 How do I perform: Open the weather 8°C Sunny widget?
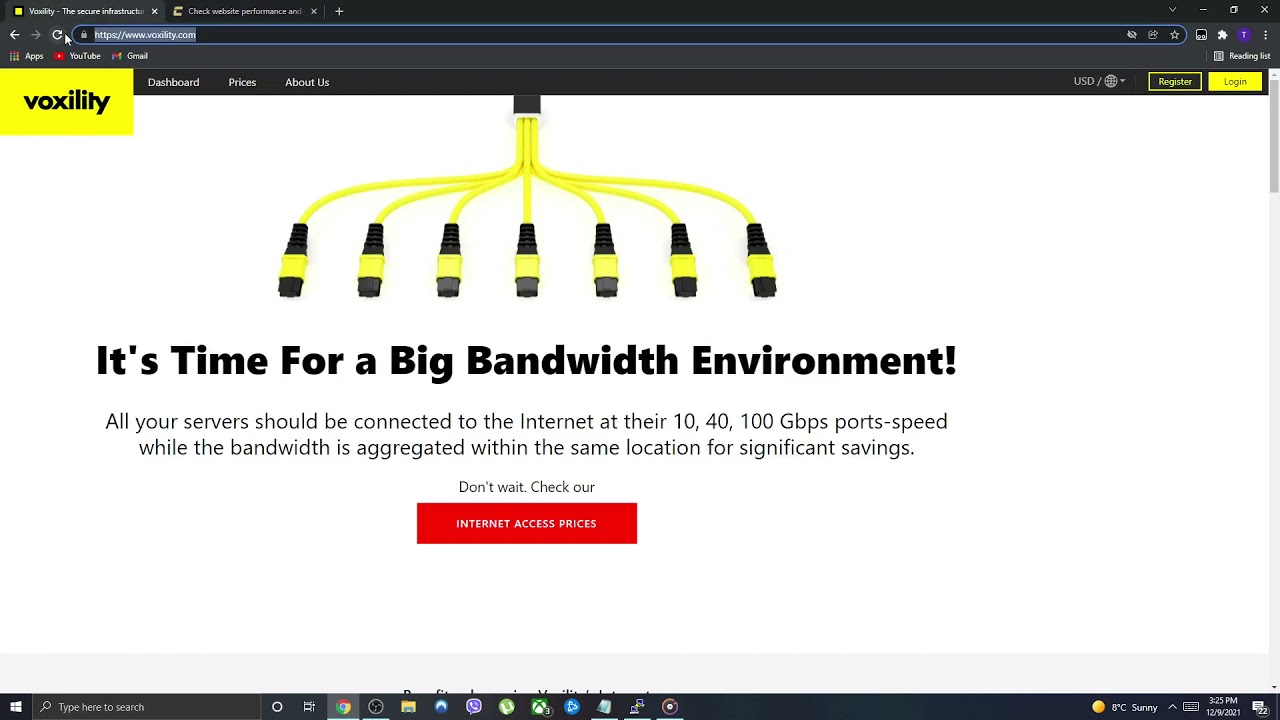1125,707
